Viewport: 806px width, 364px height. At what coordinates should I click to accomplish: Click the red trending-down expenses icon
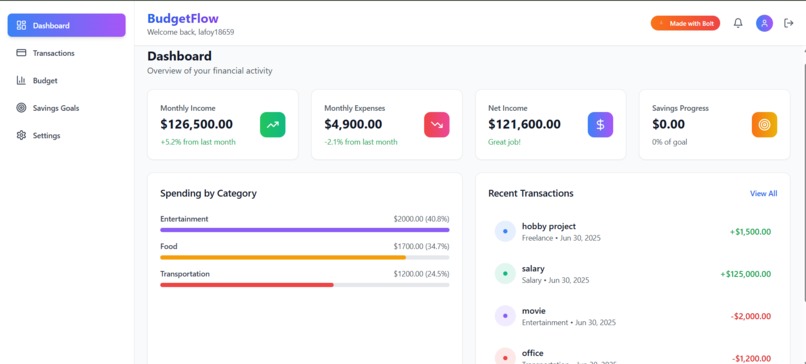click(x=436, y=124)
